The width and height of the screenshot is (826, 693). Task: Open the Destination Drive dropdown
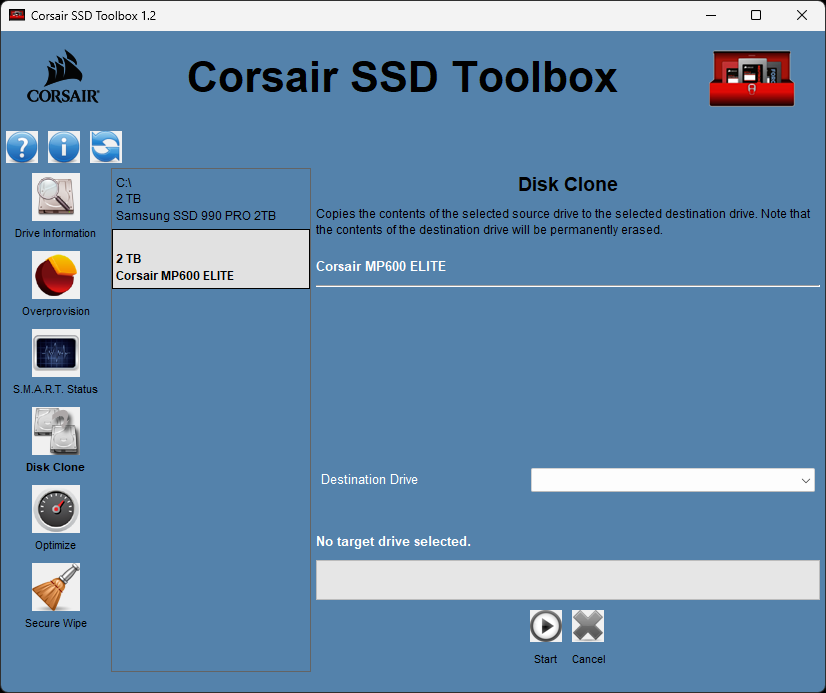[672, 479]
